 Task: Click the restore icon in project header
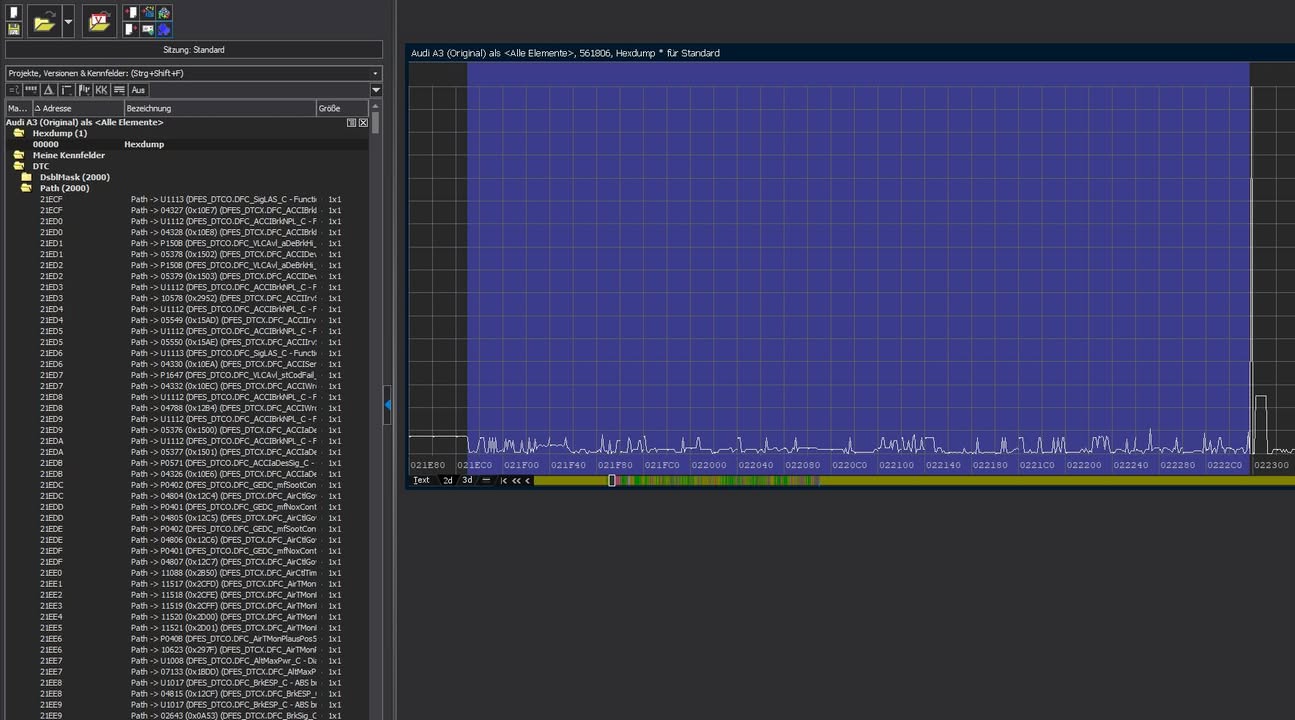(352, 123)
